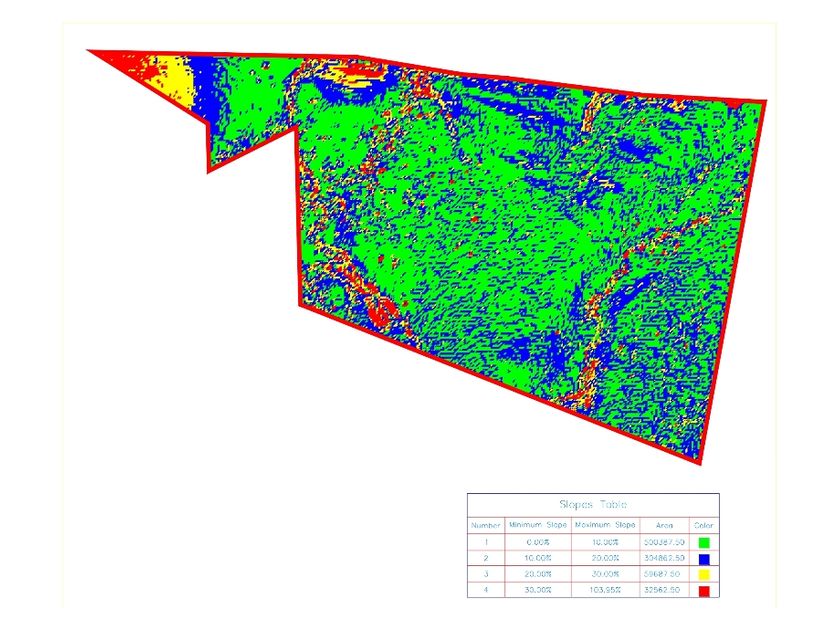Select the 'Slopes Table' title text
This screenshot has width=840, height=630.
[592, 504]
